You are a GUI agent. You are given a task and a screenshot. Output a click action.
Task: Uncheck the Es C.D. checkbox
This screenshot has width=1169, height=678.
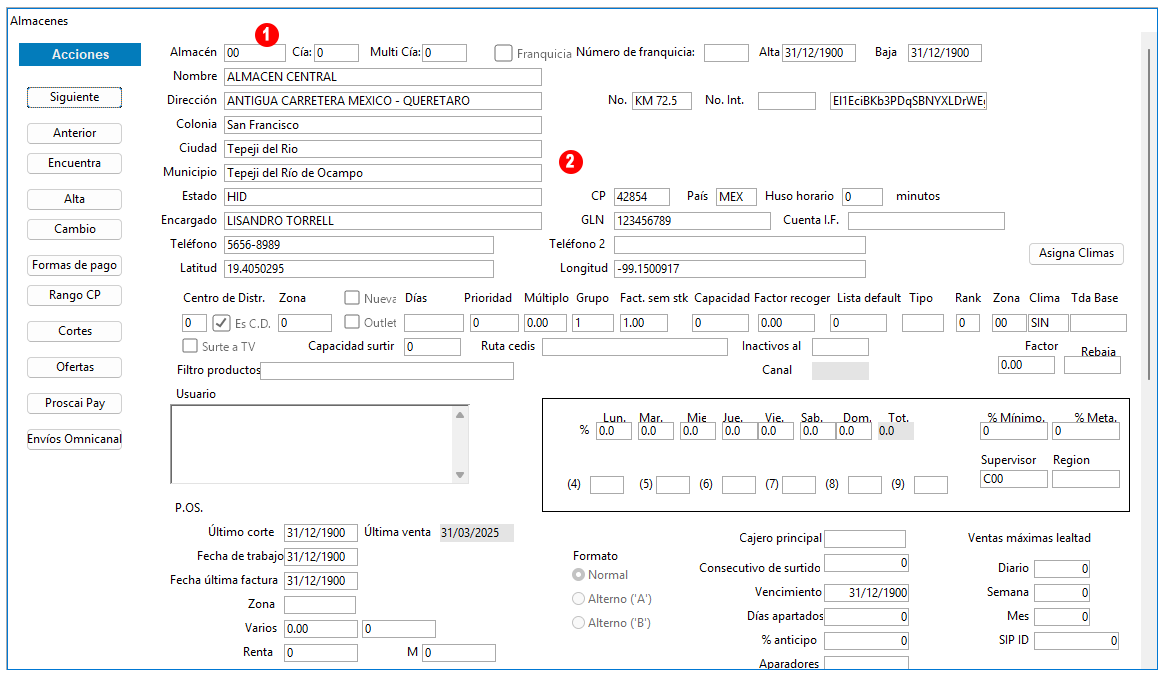(221, 322)
